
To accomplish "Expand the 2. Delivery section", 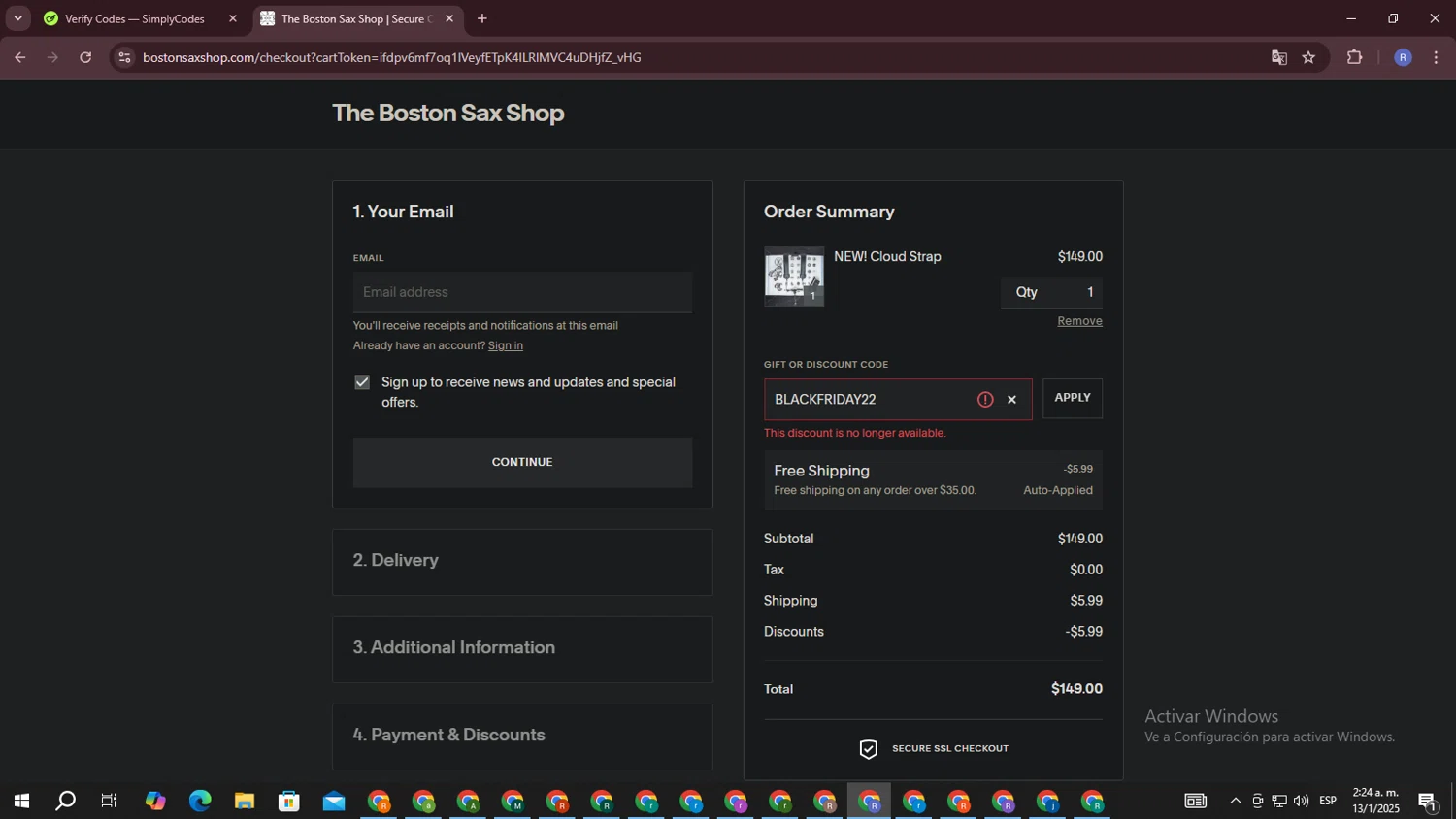I will click(x=522, y=561).
